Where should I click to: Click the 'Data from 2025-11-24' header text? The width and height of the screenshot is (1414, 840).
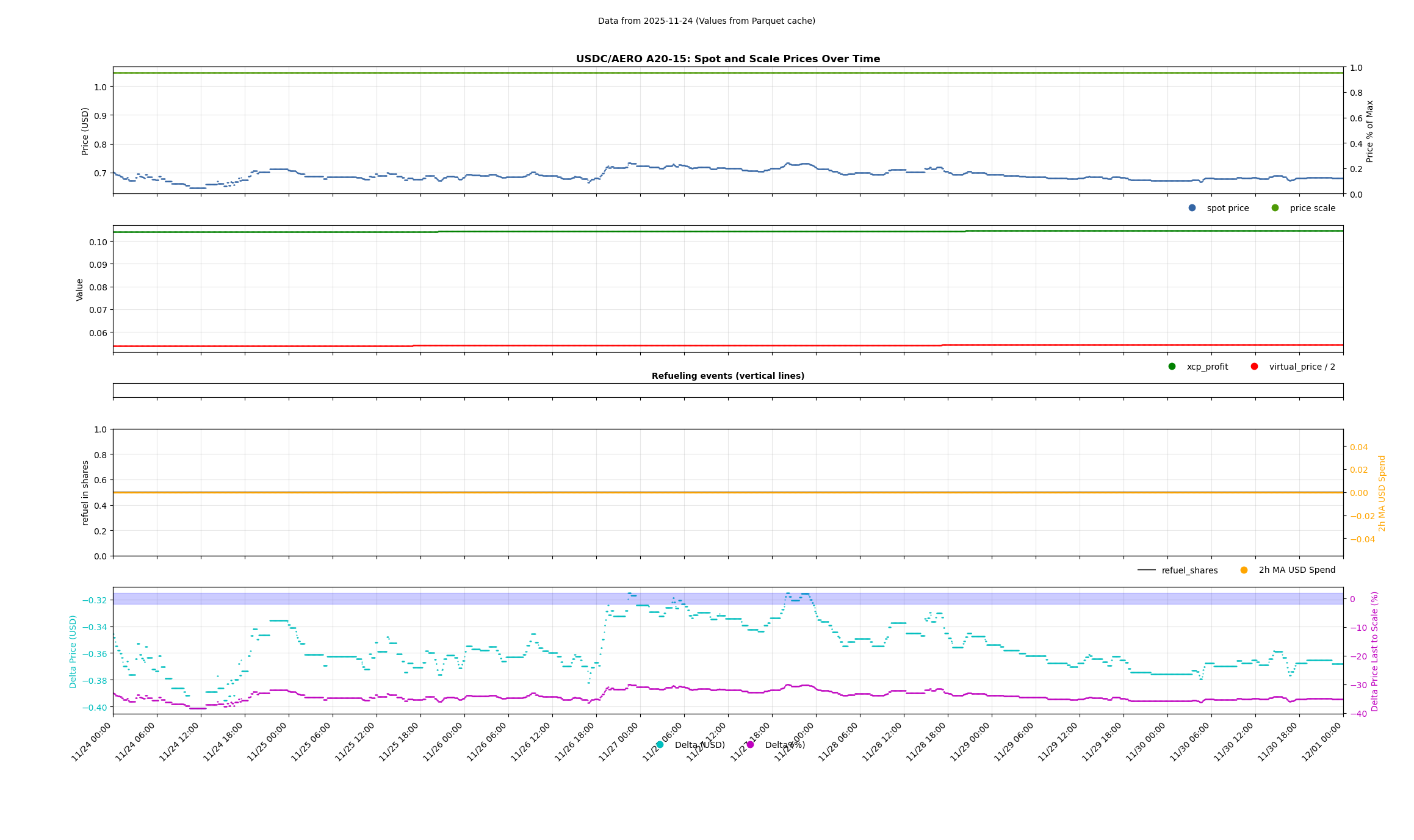[x=706, y=21]
